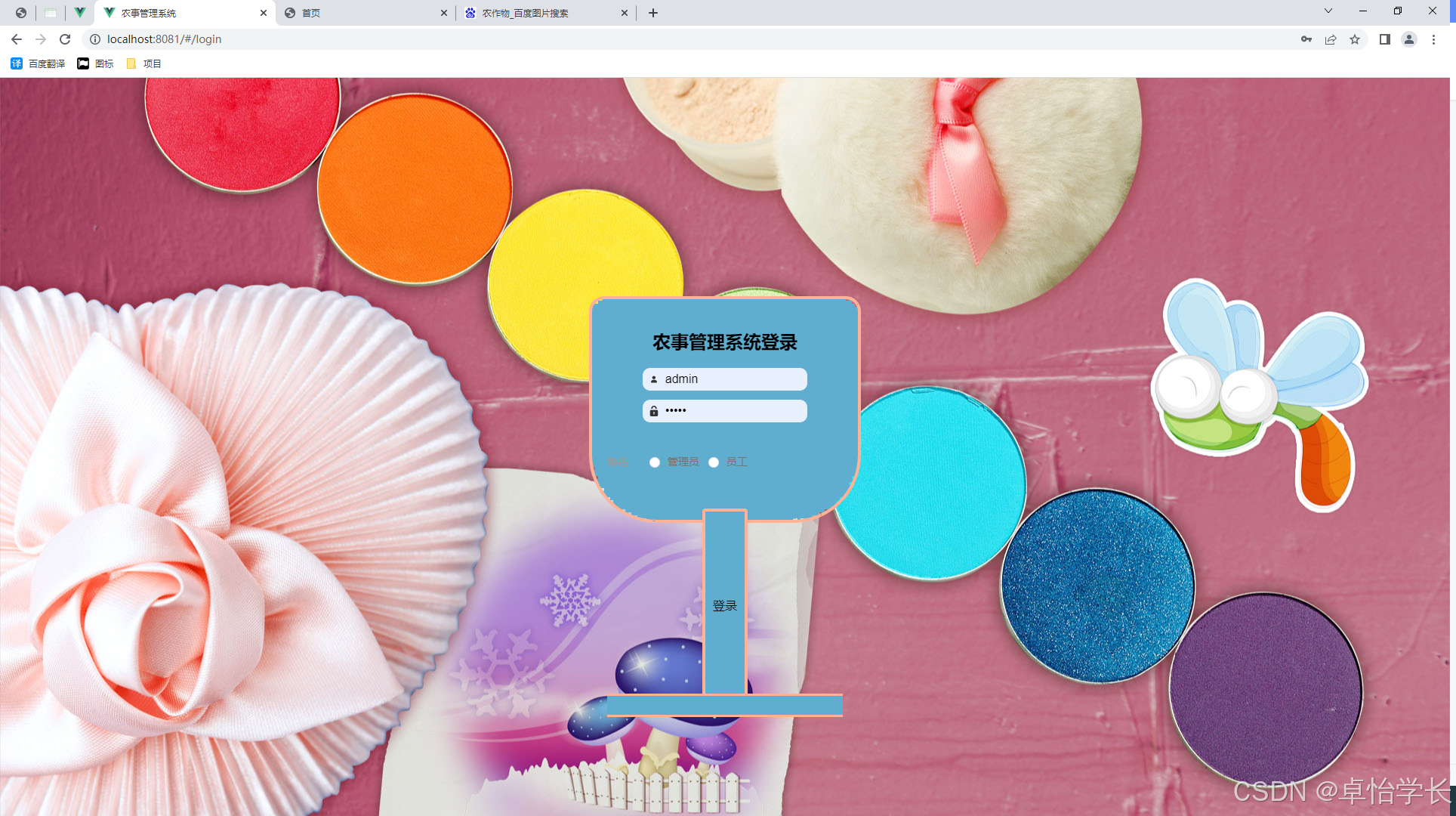1456x816 pixels.
Task: Open Chrome three-dot menu
Action: coord(1433,39)
